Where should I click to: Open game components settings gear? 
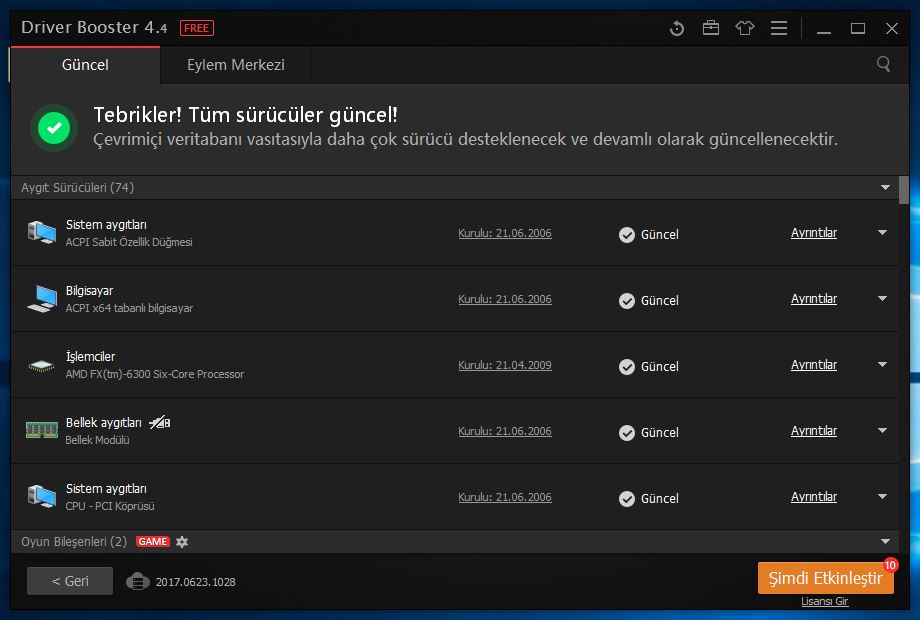pyautogui.click(x=182, y=542)
